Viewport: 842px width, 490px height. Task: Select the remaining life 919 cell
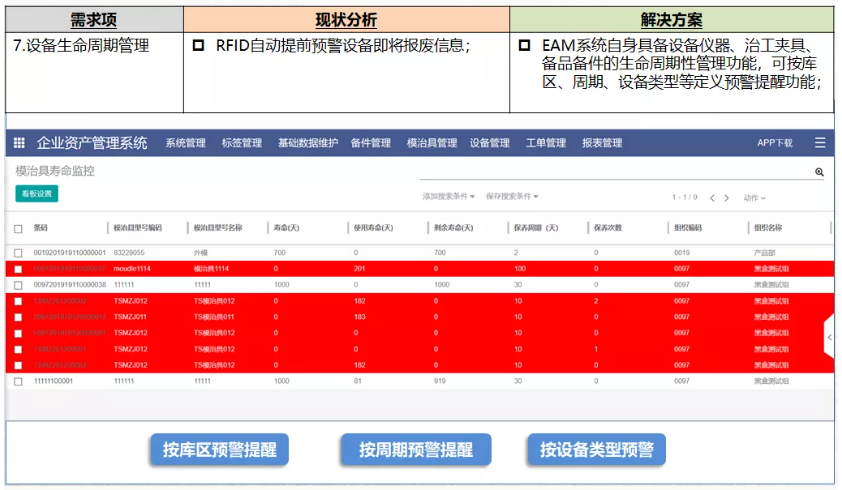coord(440,381)
